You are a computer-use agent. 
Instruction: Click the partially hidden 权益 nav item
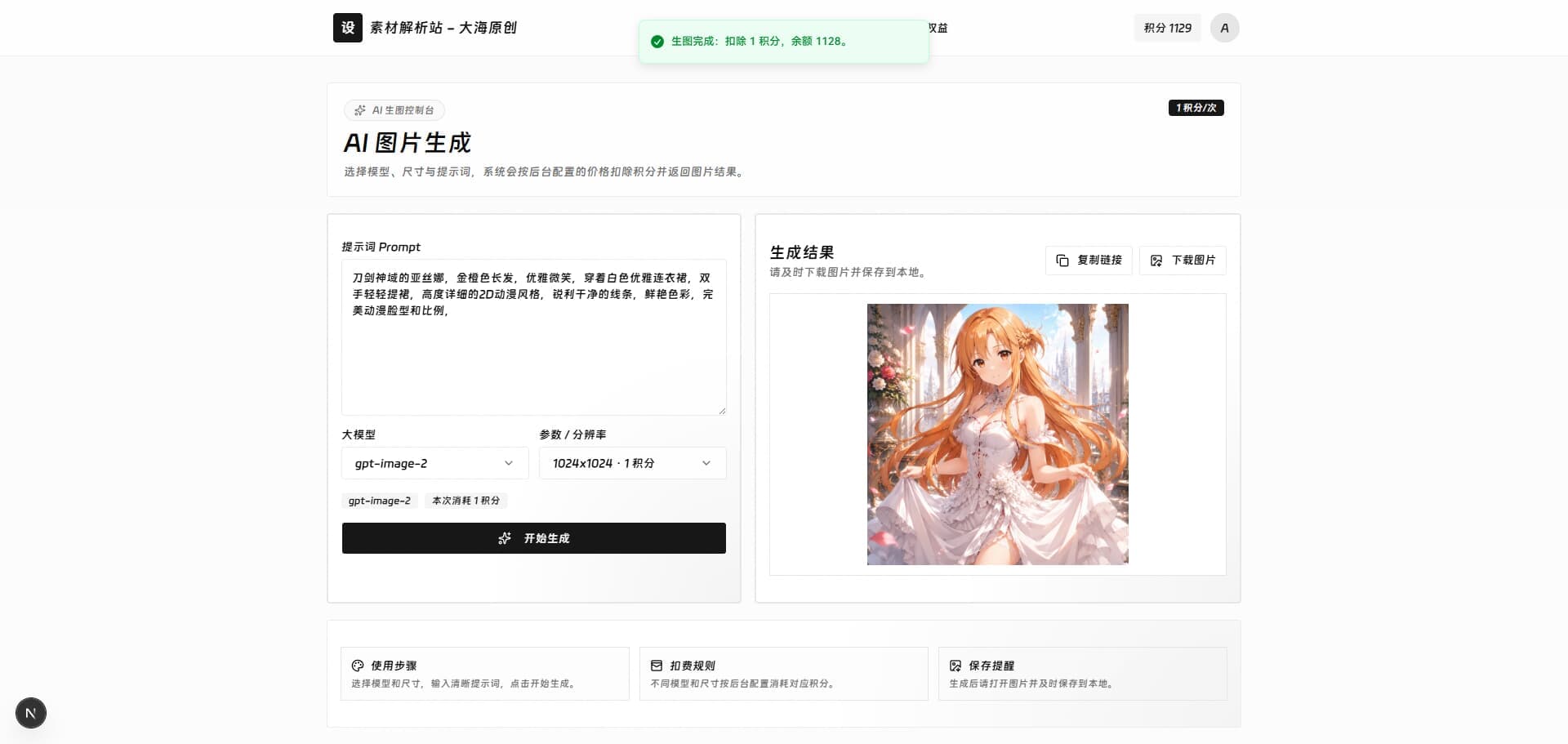(x=938, y=28)
